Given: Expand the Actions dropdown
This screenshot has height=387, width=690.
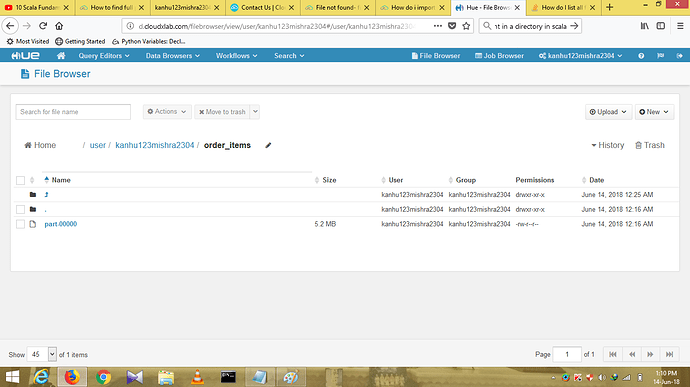Looking at the screenshot, I should [167, 112].
